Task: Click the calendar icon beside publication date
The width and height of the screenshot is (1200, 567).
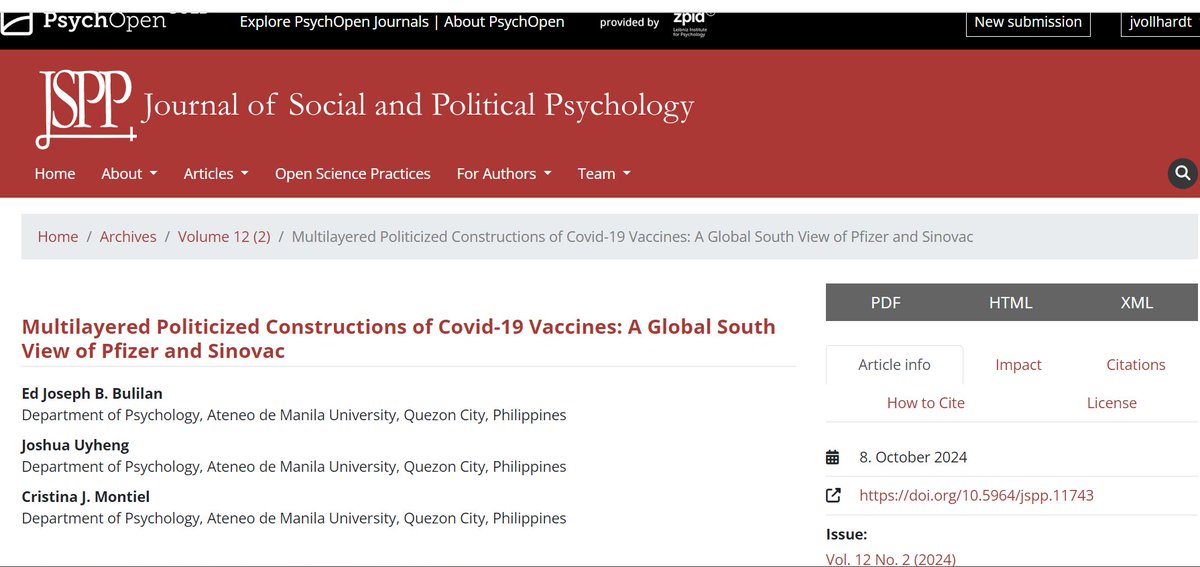Action: pyautogui.click(x=833, y=457)
